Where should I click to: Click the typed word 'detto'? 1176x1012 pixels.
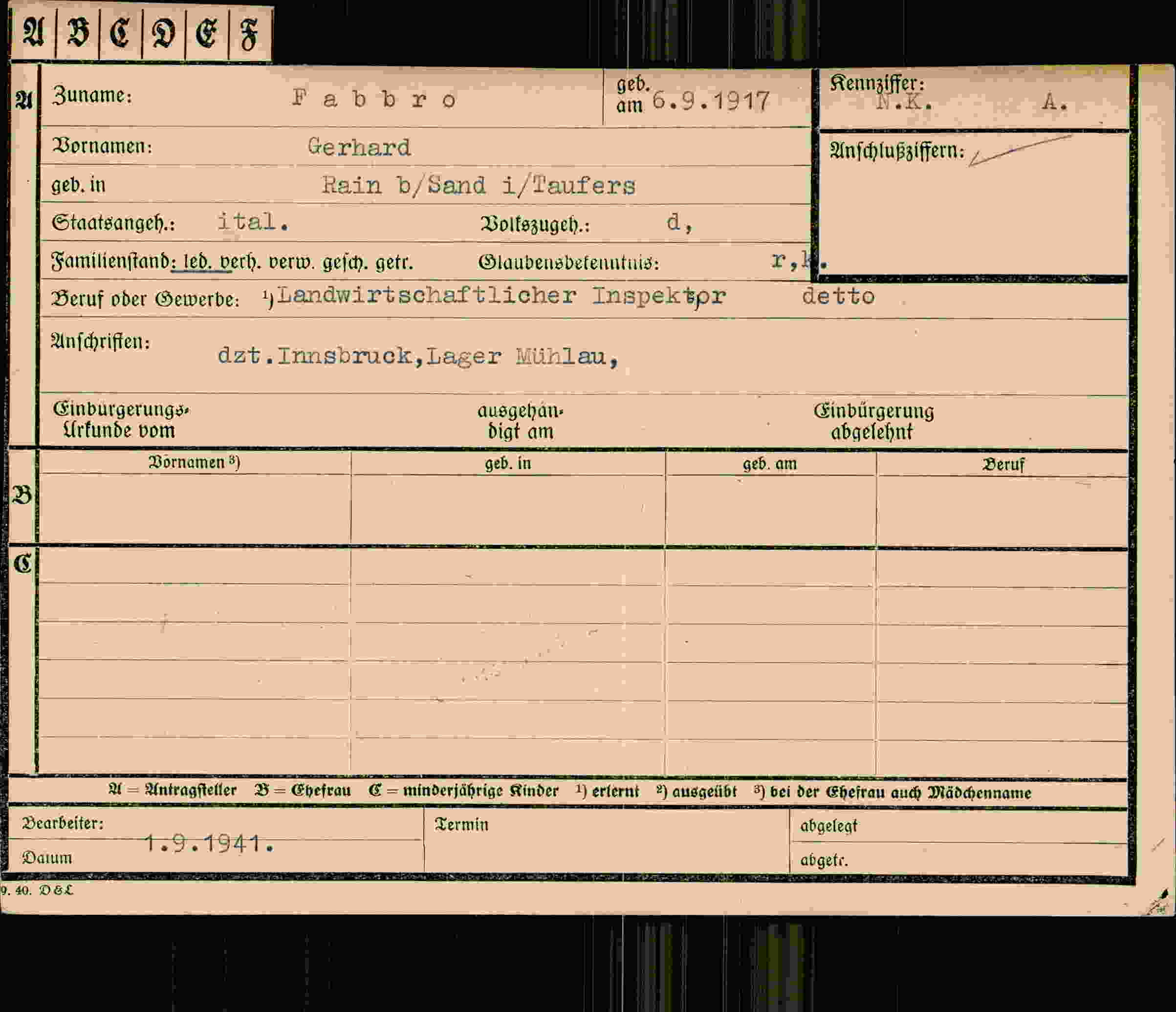tap(838, 296)
